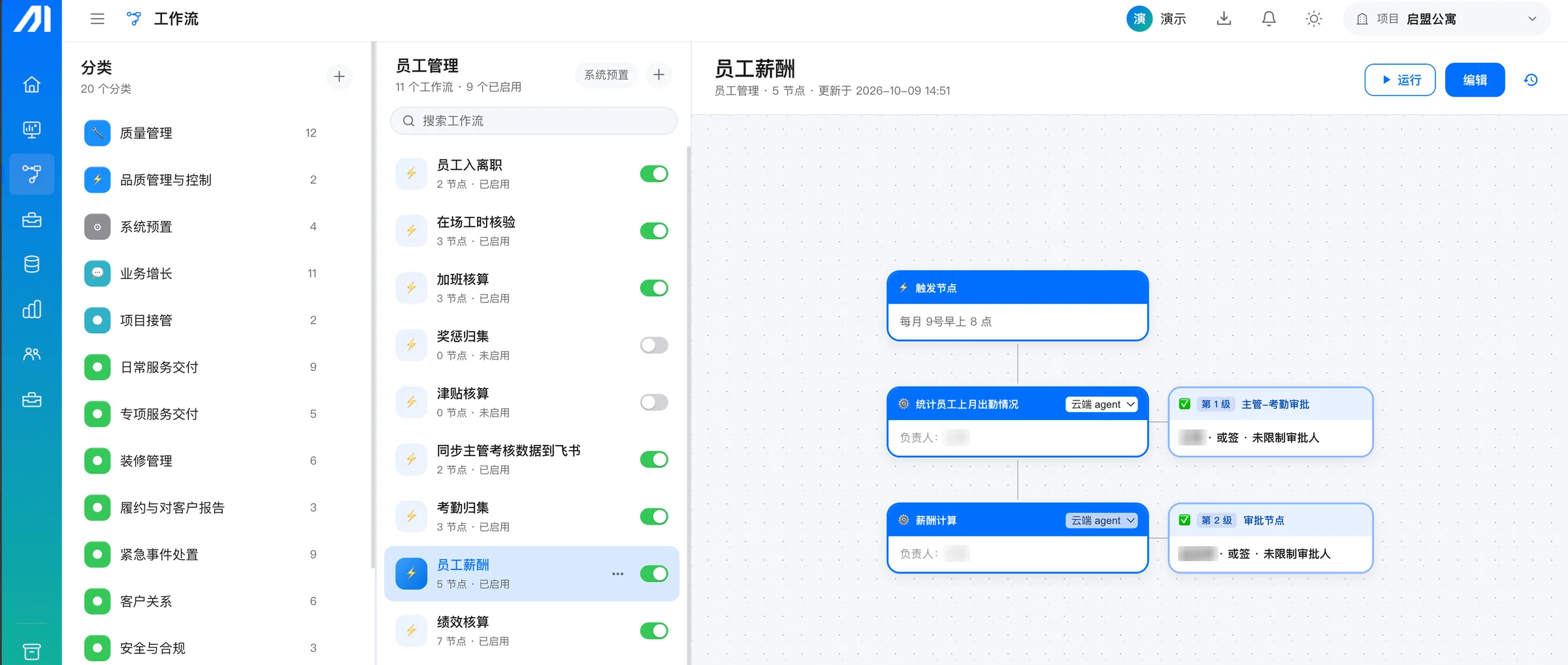The width and height of the screenshot is (1568, 665).
Task: Open the monitor dashboard sidebar icon
Action: point(31,129)
